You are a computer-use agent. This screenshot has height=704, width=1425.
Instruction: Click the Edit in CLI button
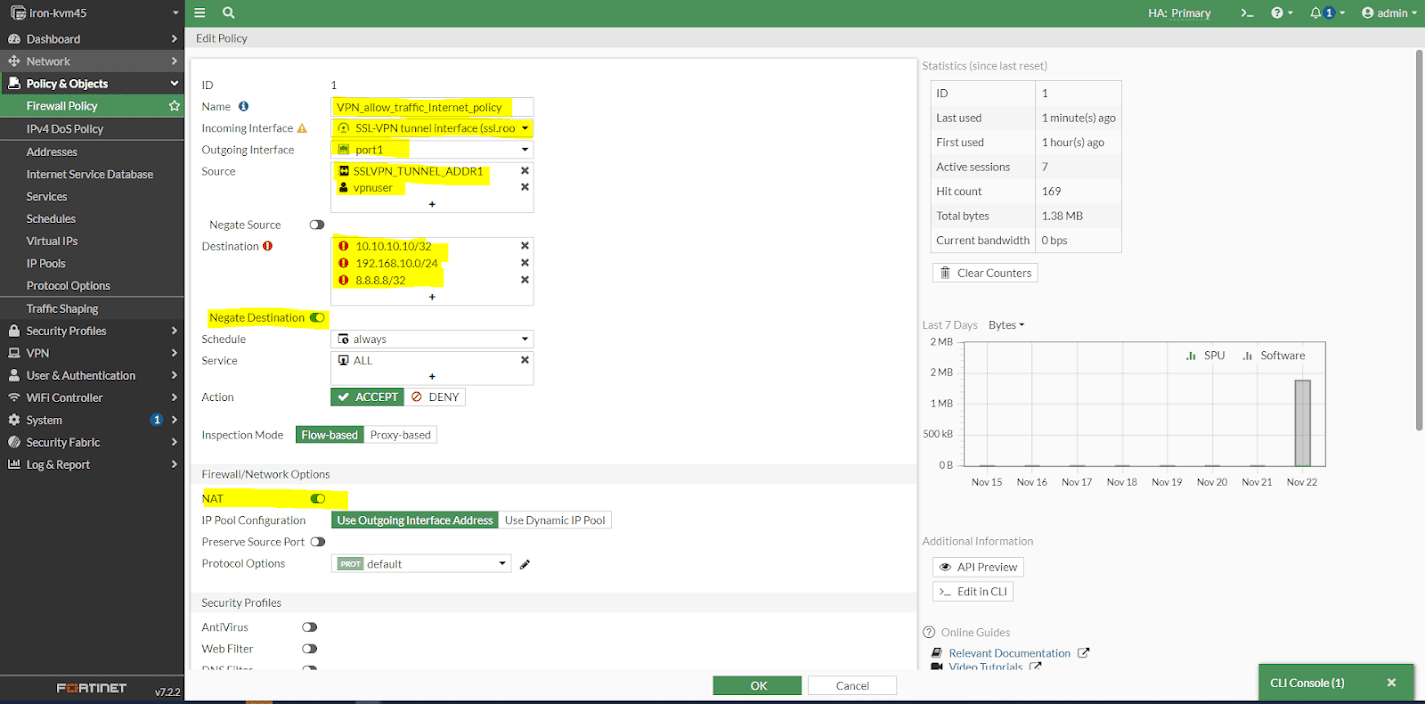[x=973, y=592]
